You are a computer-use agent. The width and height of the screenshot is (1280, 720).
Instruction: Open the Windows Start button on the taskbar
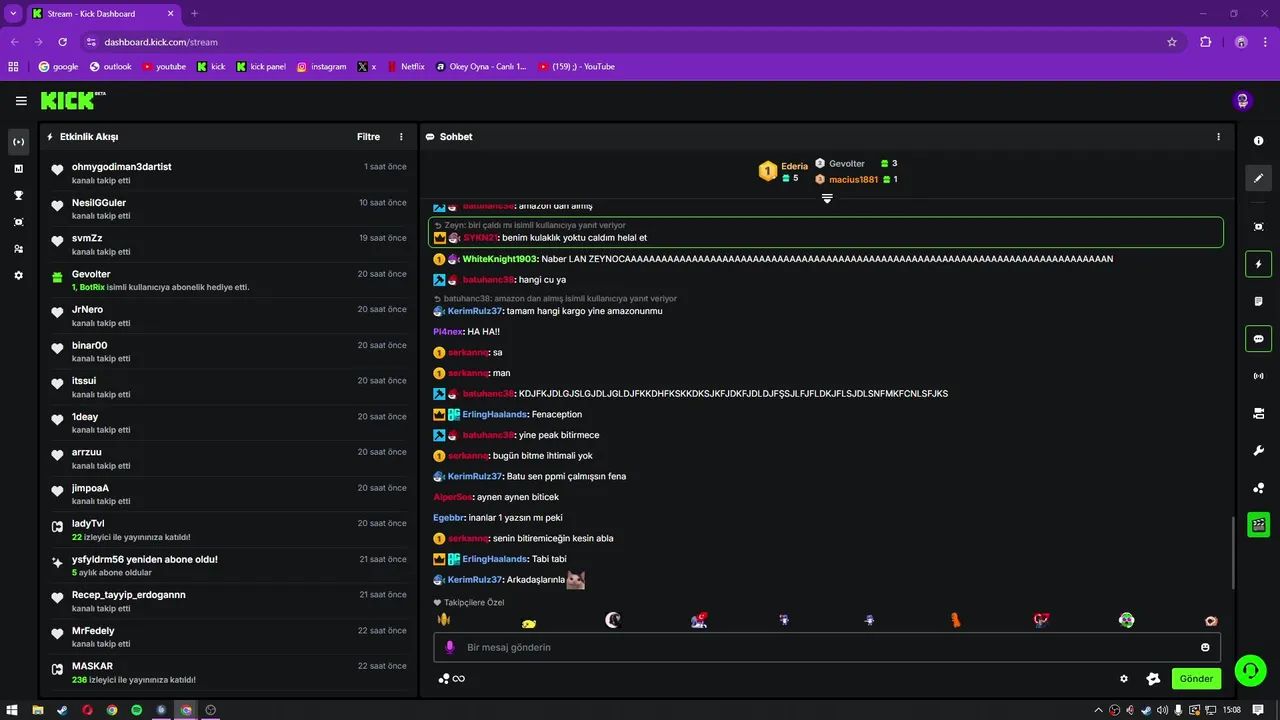pos(11,710)
